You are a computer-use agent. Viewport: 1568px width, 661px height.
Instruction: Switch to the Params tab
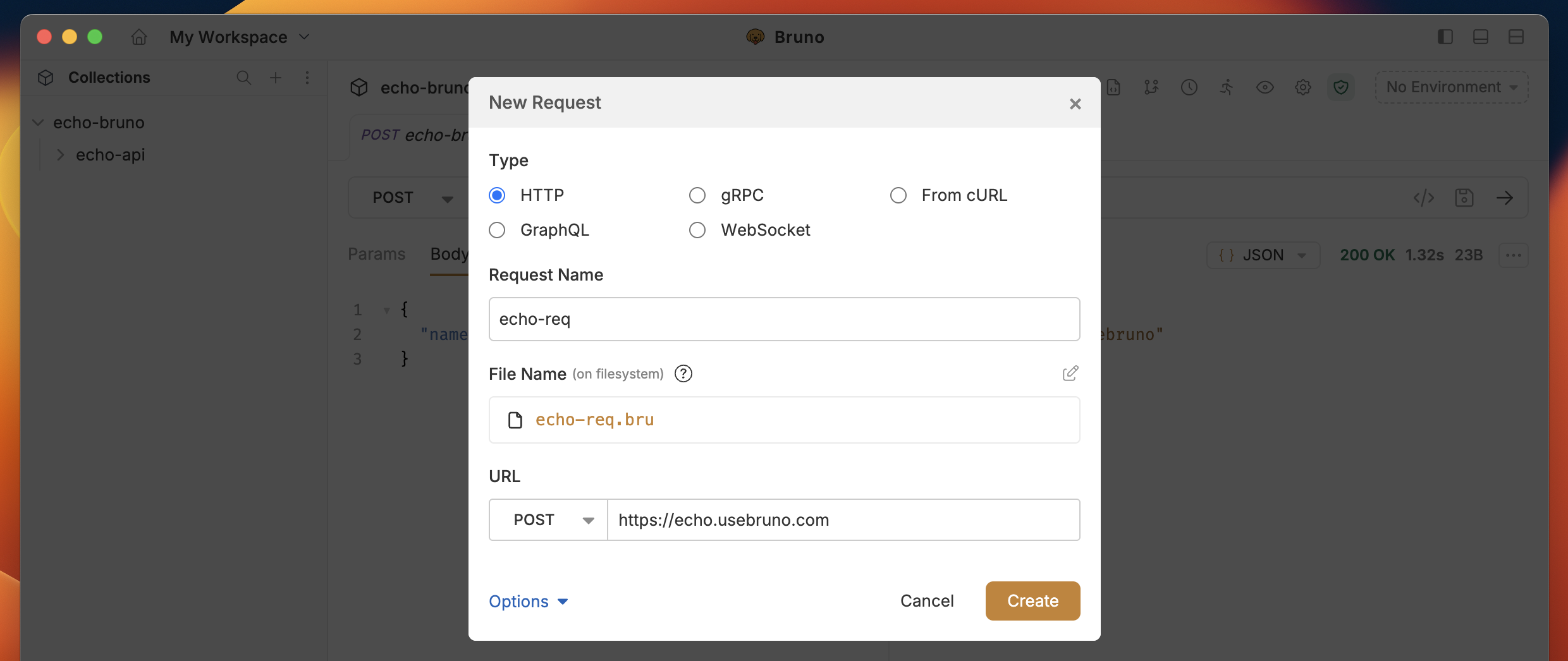[376, 254]
